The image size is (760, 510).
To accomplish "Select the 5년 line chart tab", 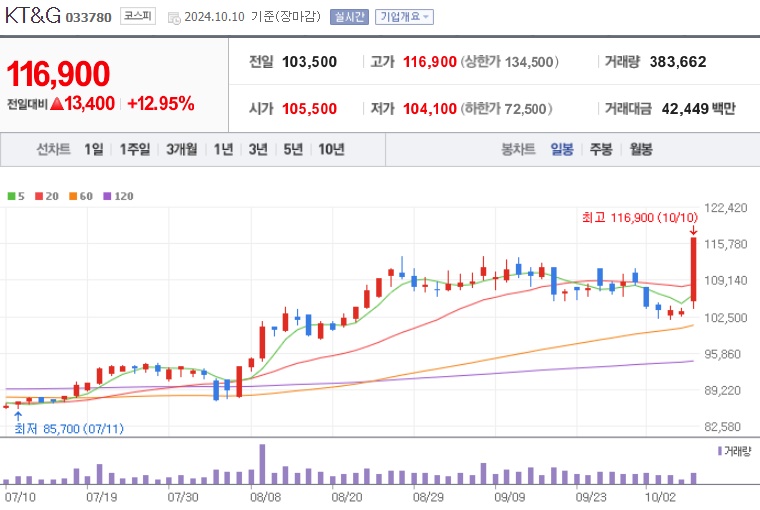I will click(293, 149).
